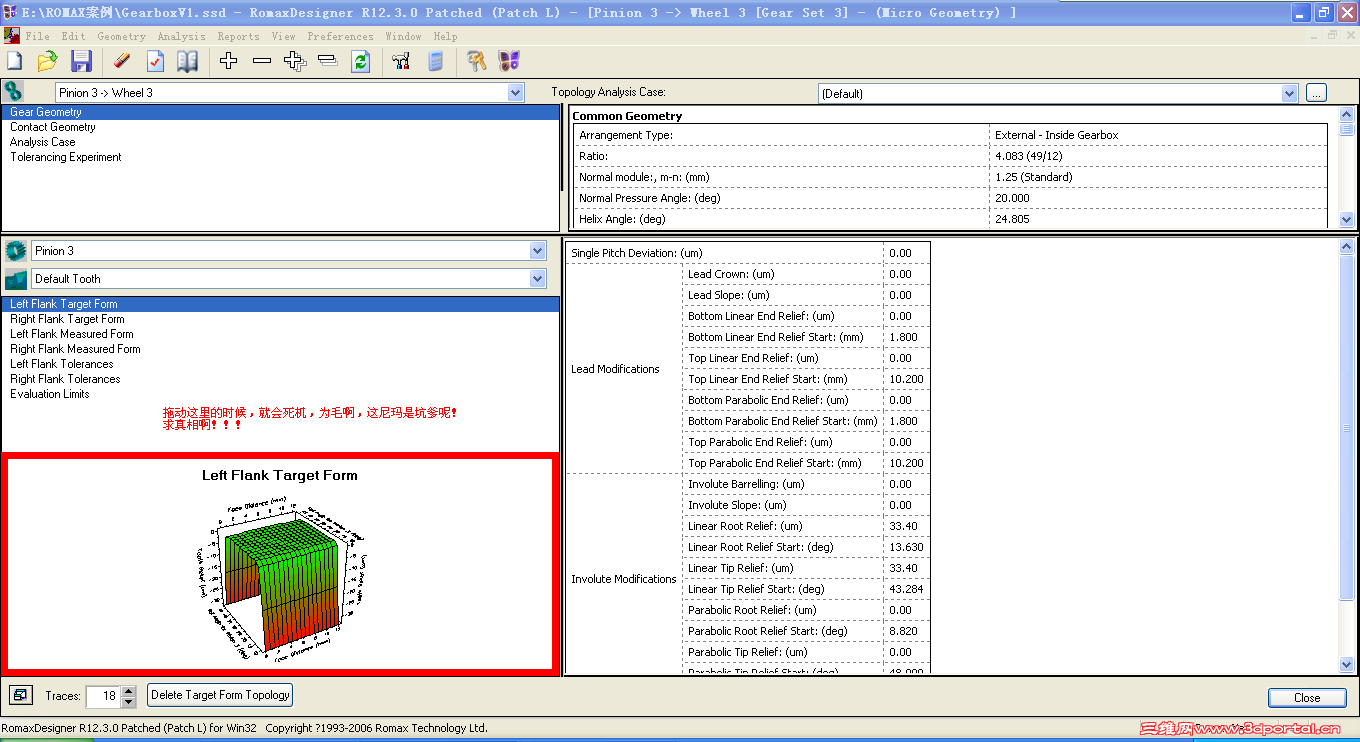Screen dimensions: 1360x742
Task: Click the window icon left of Traces
Action: (19, 695)
